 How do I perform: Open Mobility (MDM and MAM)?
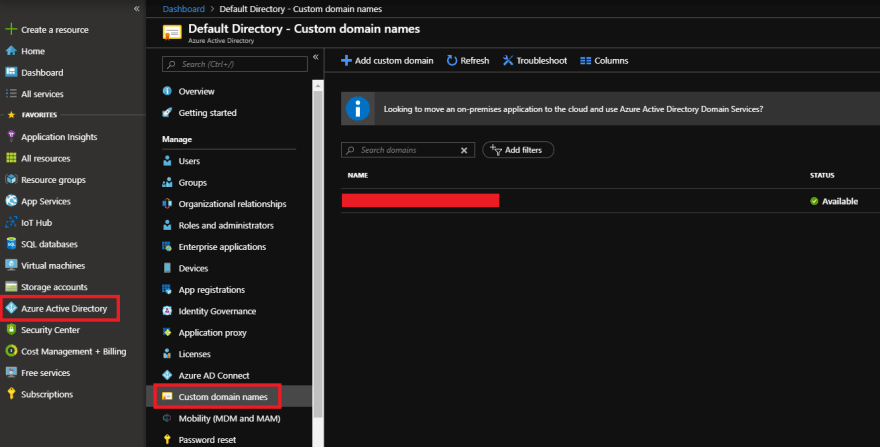click(x=229, y=418)
